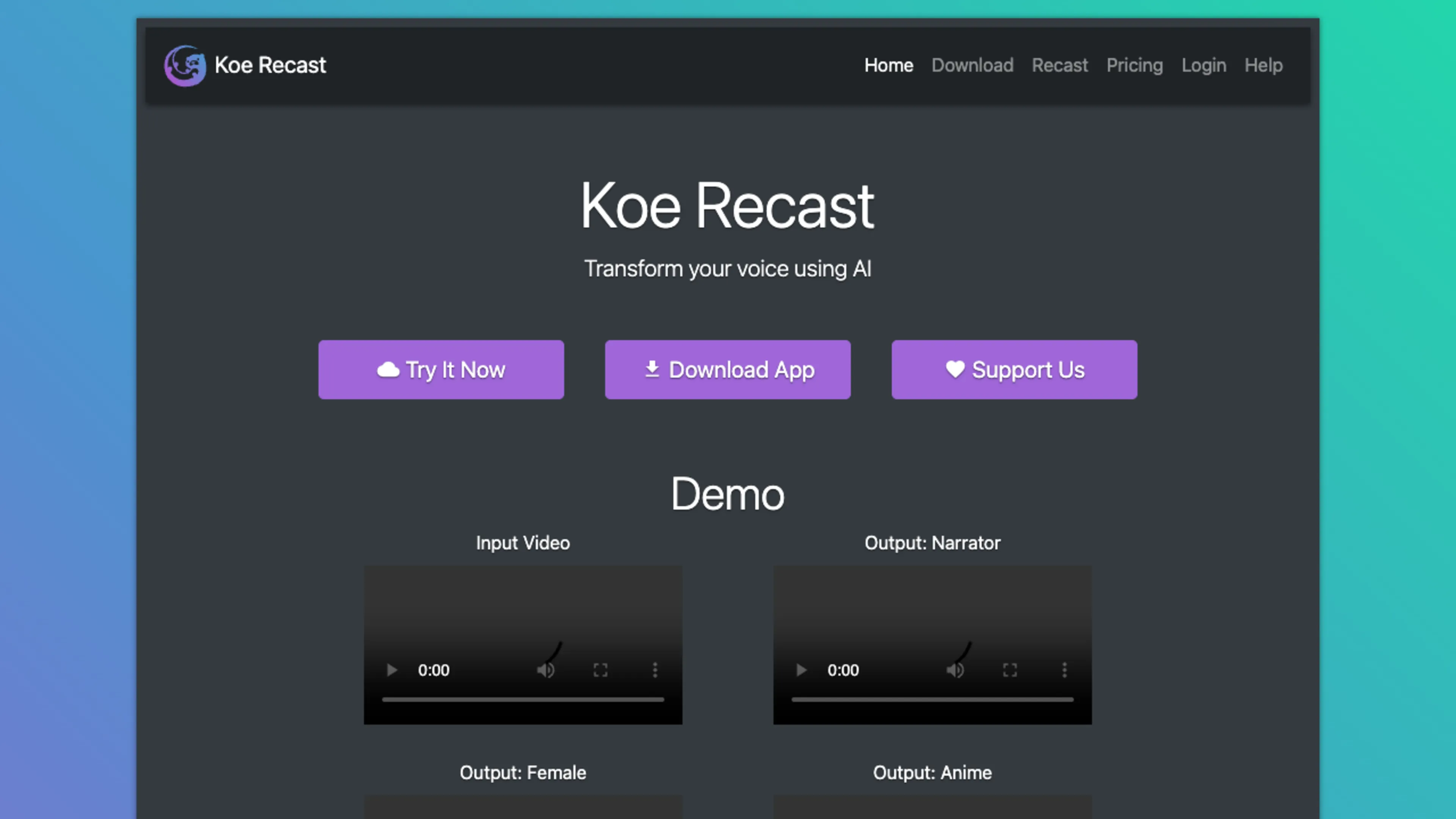Click the Koe Recast logo icon
The image size is (1456, 819).
click(185, 66)
